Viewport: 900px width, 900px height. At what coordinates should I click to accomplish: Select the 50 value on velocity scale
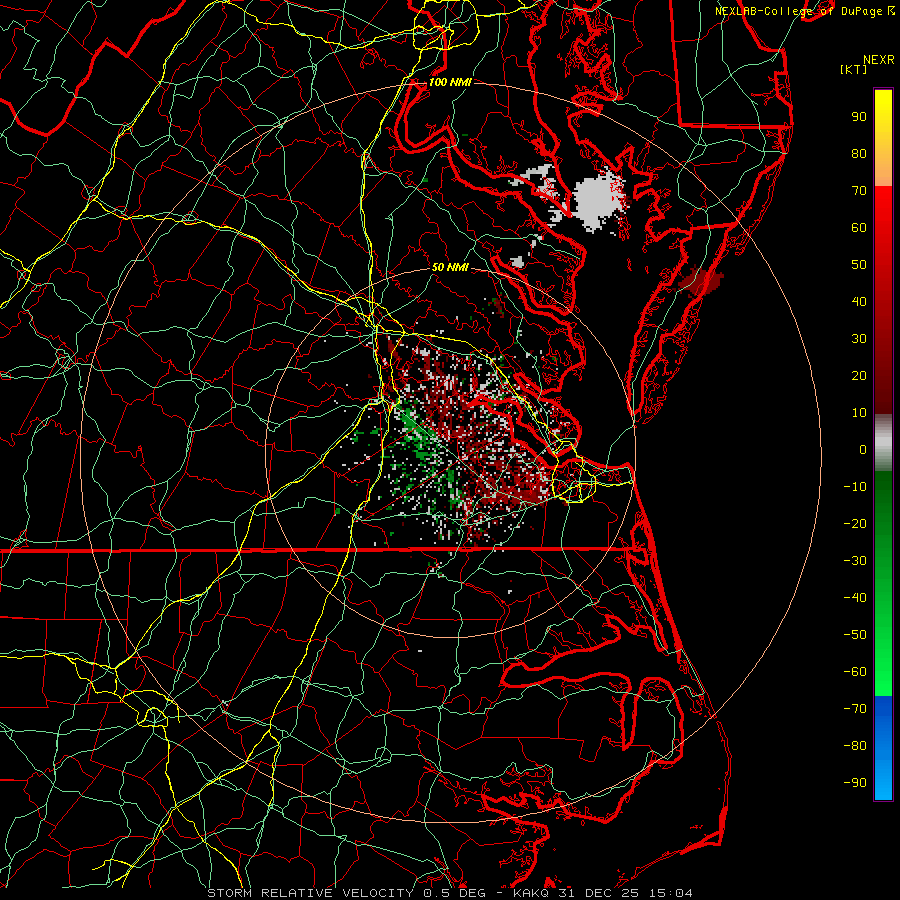pos(859,265)
